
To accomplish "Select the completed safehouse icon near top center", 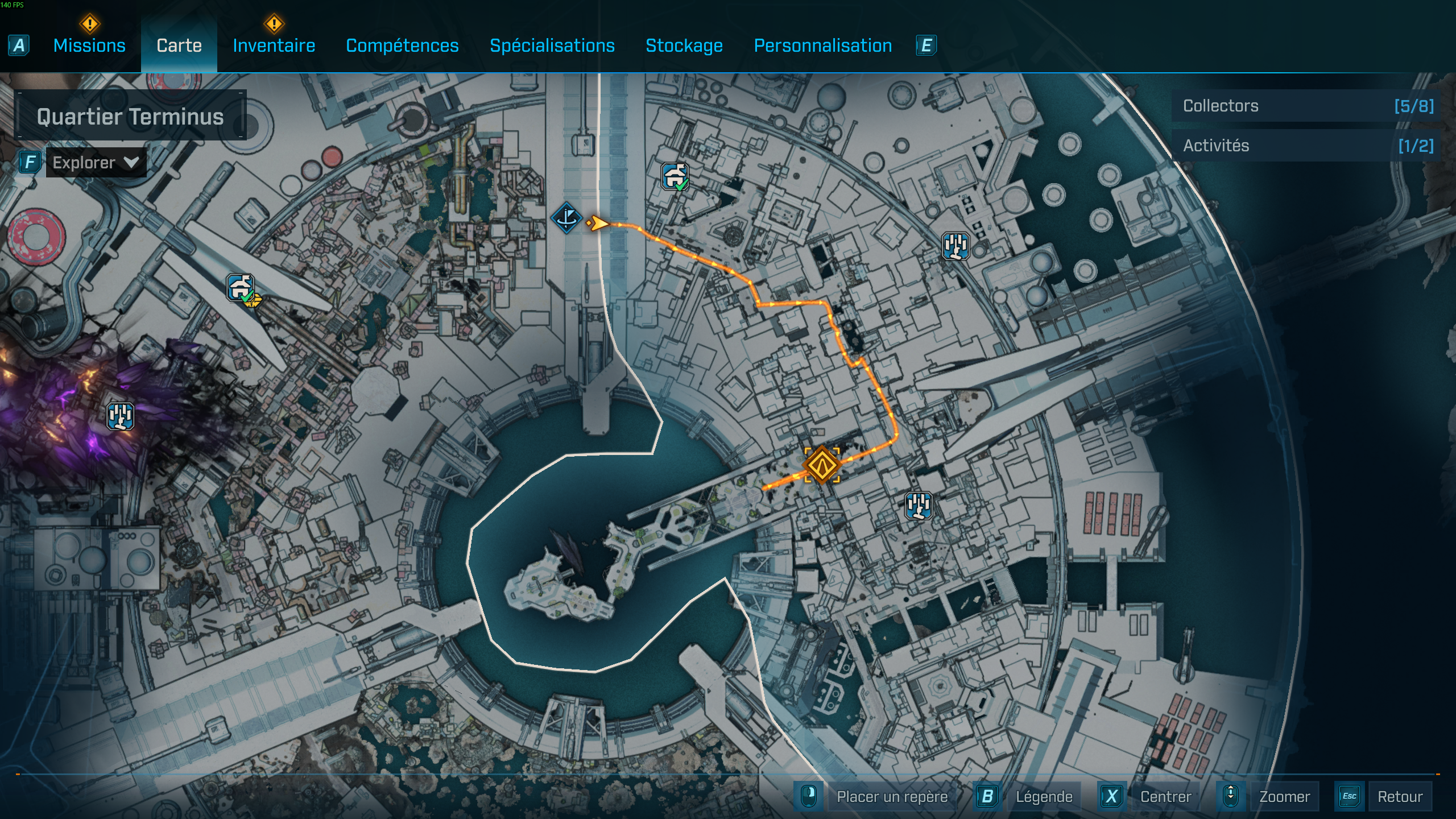I will (x=675, y=176).
